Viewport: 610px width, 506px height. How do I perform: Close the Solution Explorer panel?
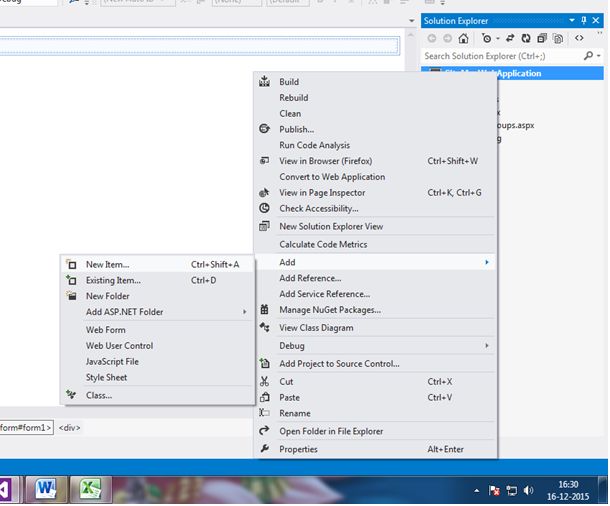tap(596, 20)
